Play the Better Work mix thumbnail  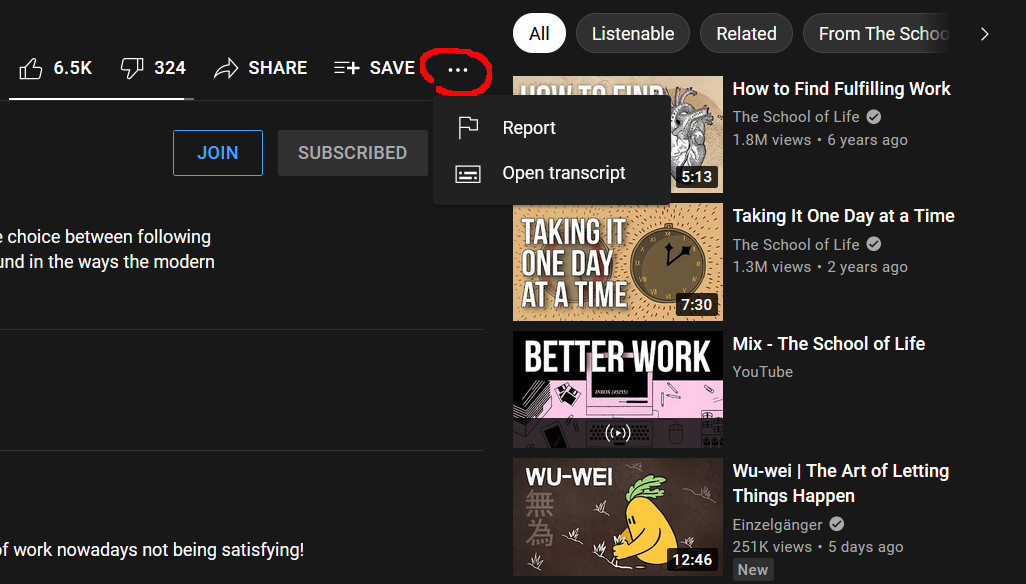[617, 389]
